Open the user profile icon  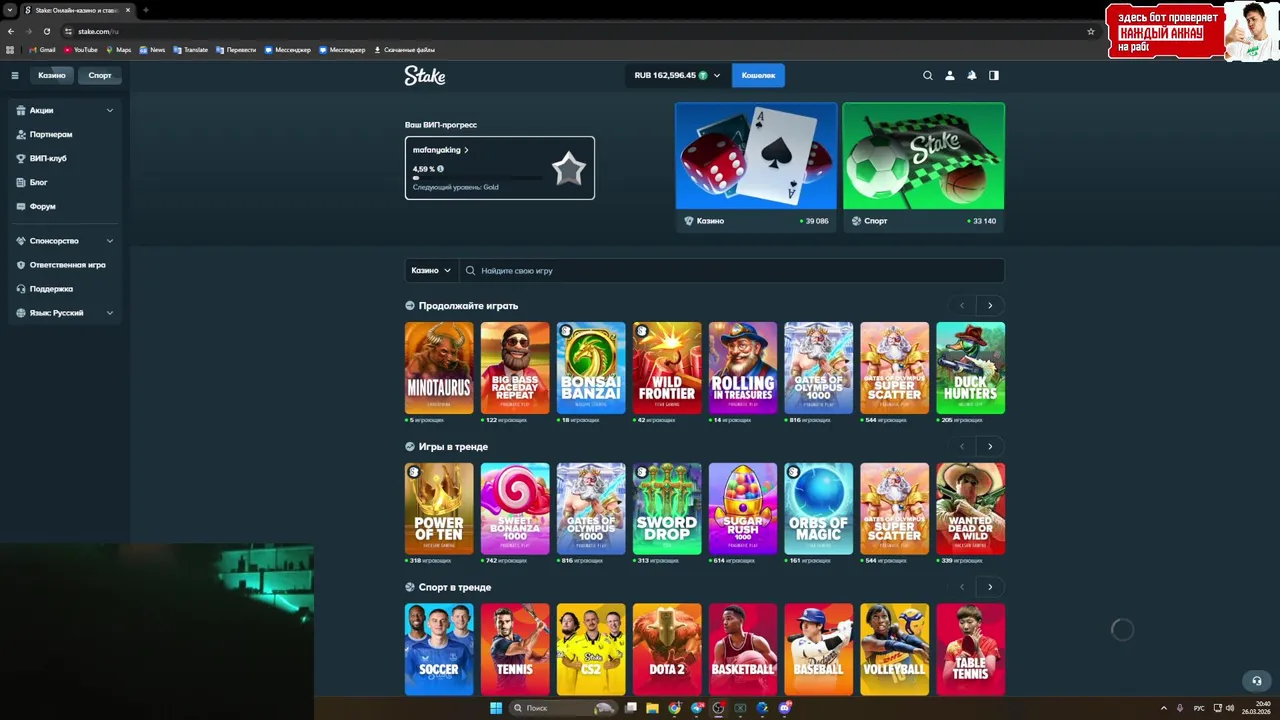point(950,75)
